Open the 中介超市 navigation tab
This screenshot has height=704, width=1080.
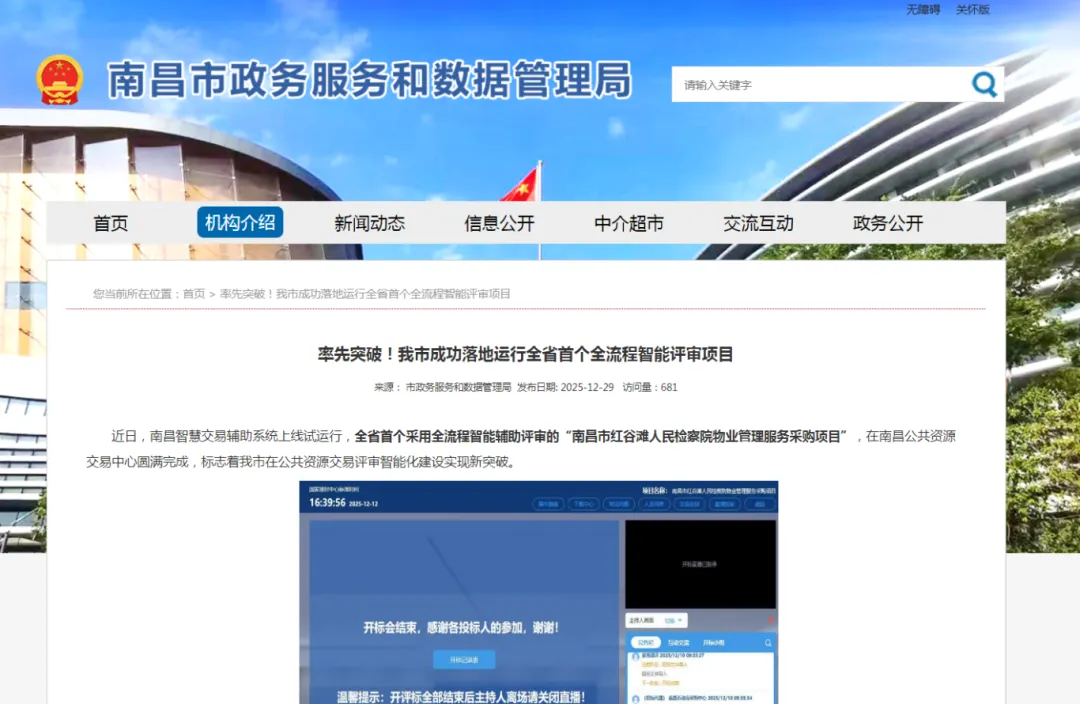click(x=629, y=223)
